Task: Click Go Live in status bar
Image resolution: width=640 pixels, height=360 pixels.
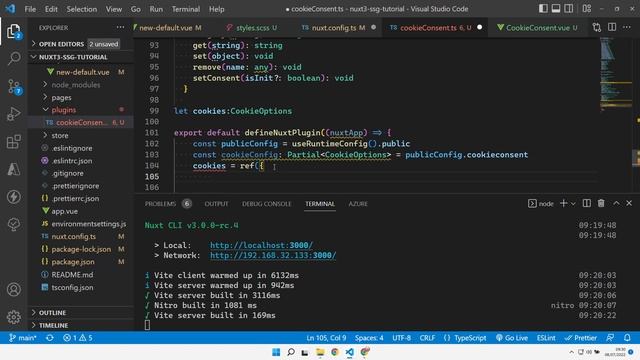Action: pyautogui.click(x=511, y=338)
